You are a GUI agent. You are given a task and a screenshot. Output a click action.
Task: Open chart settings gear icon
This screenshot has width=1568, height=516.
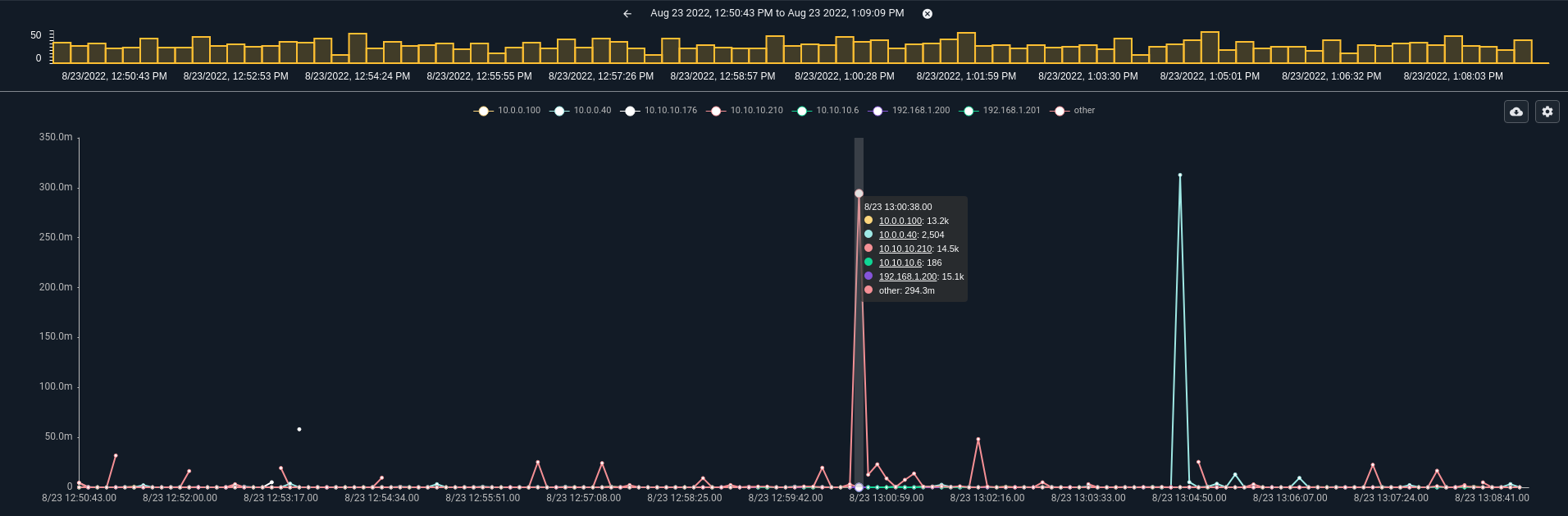coord(1547,112)
